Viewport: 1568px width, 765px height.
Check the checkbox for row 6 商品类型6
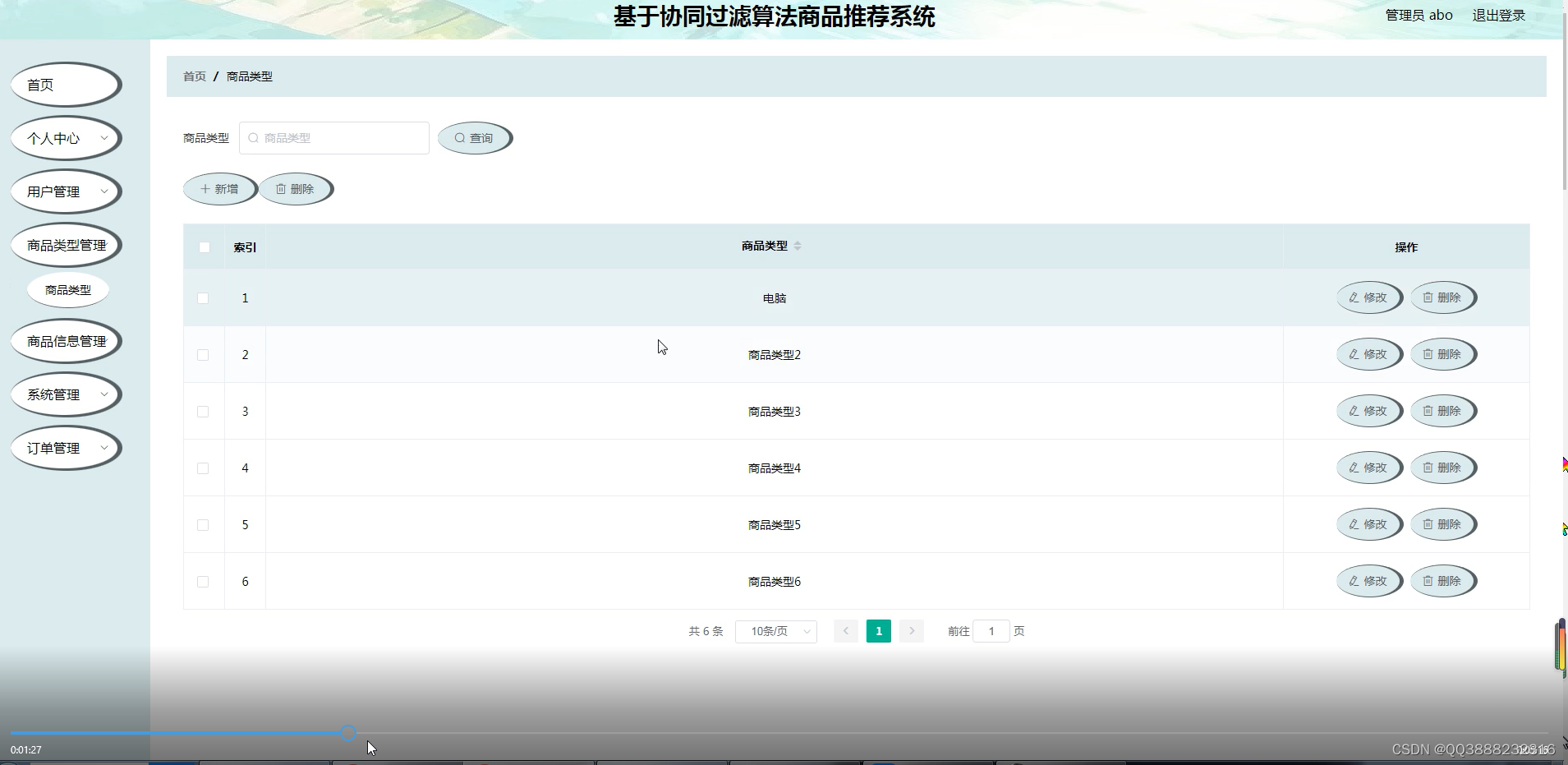click(x=203, y=582)
